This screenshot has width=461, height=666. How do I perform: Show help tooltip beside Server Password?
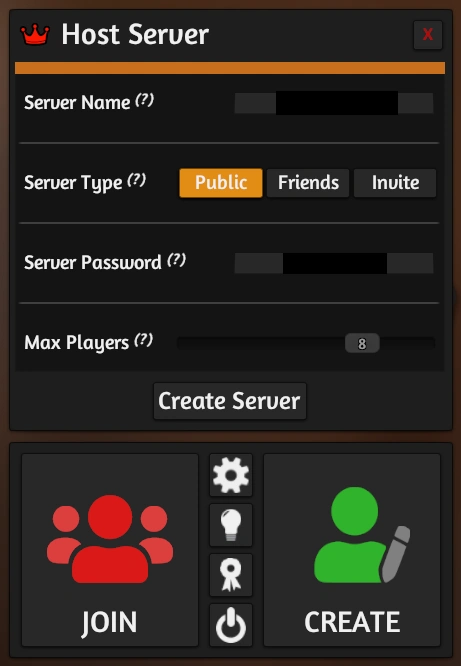point(176,260)
